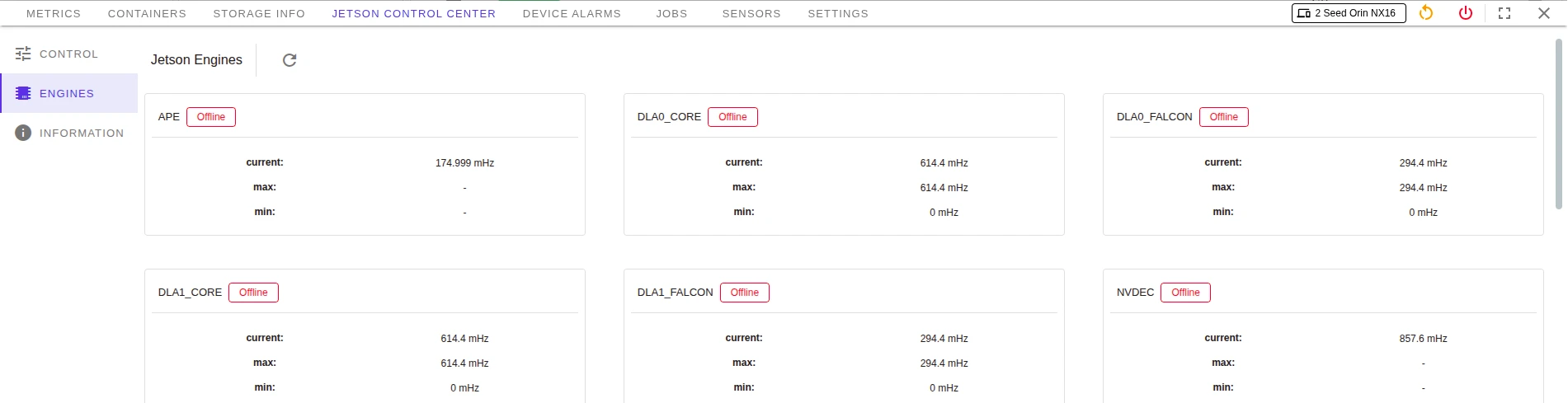Click the Engines chip icon in sidebar

(23, 94)
